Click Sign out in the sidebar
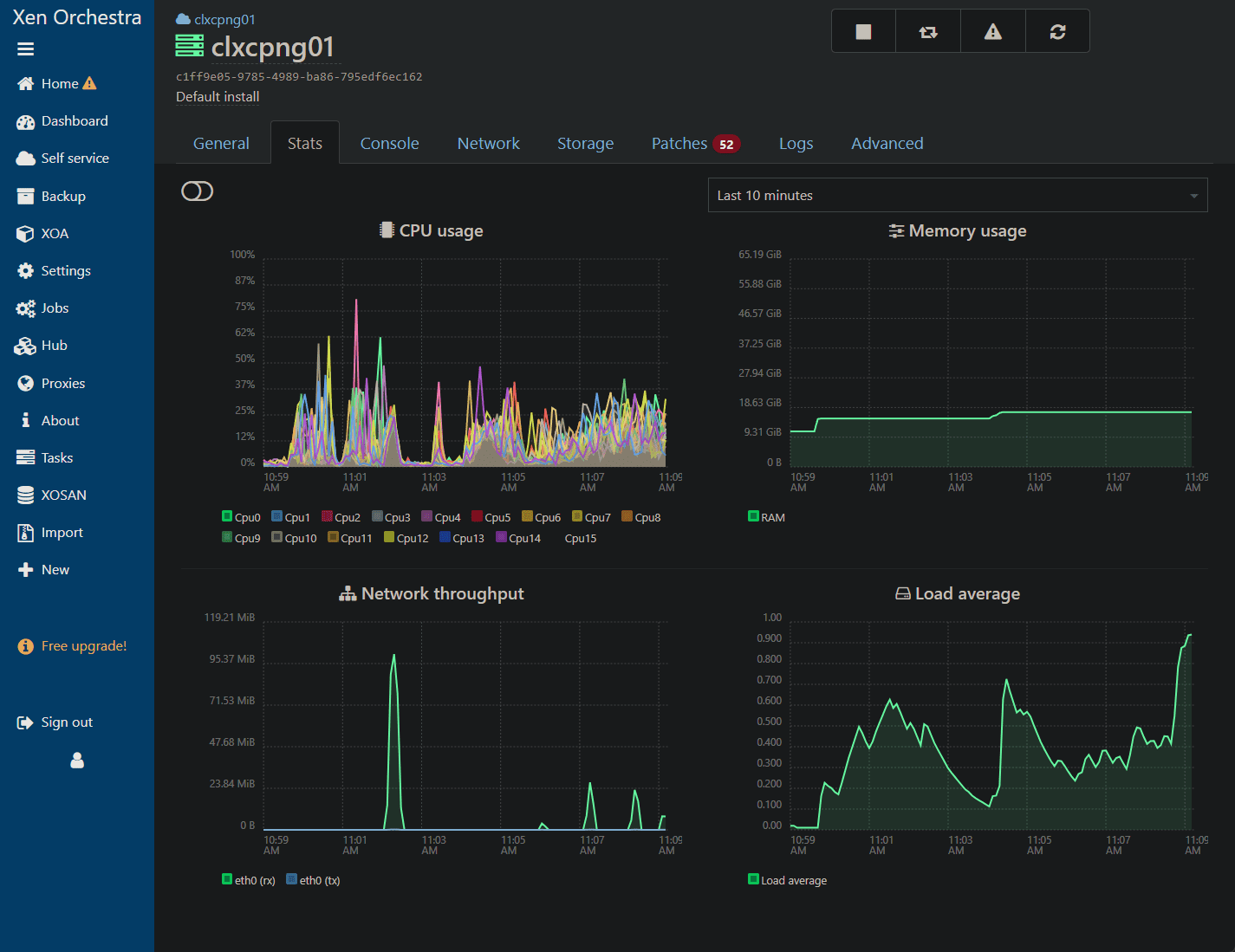Image resolution: width=1235 pixels, height=952 pixels. coord(67,722)
